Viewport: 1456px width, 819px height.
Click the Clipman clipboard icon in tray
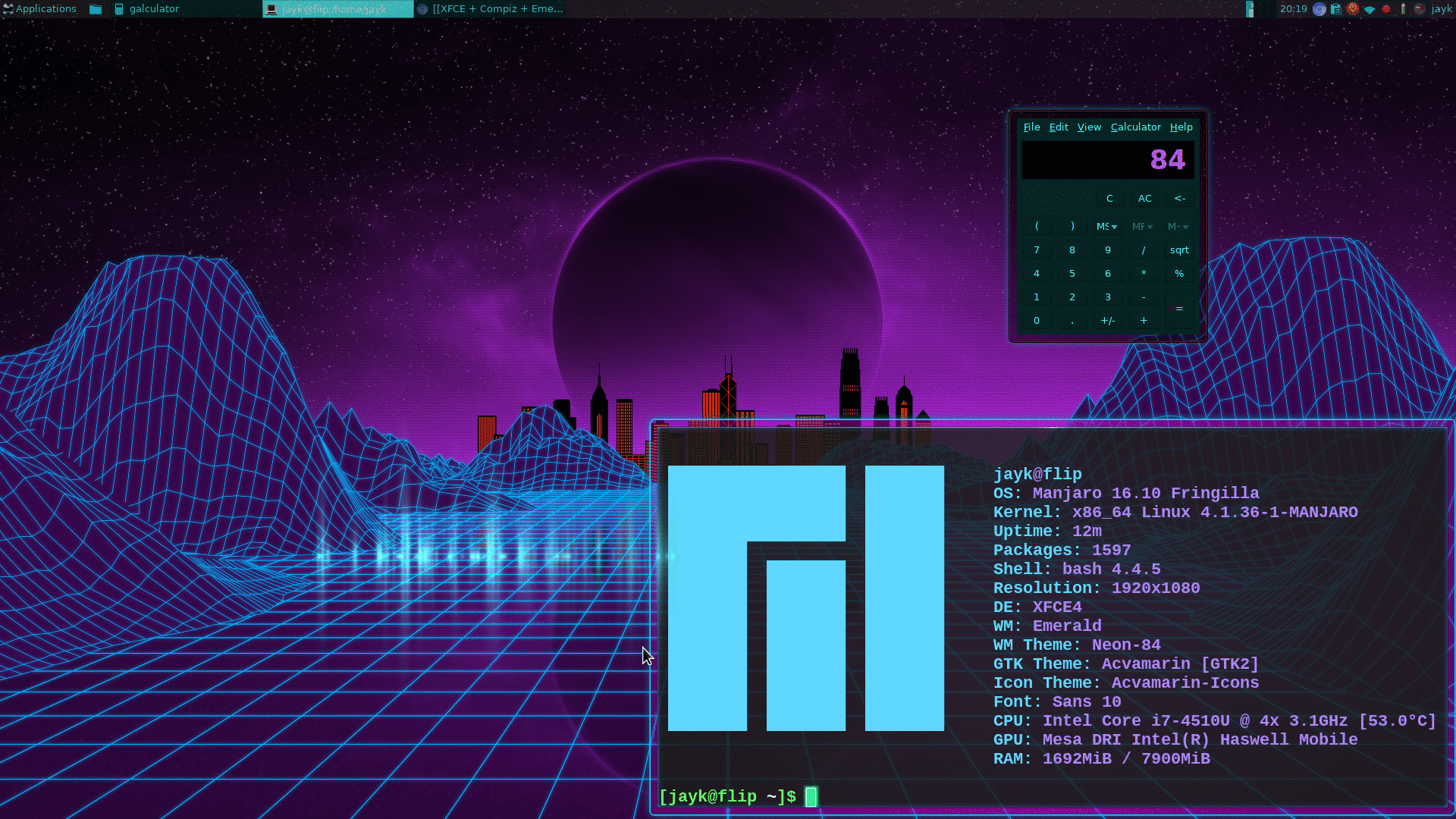click(x=1335, y=10)
